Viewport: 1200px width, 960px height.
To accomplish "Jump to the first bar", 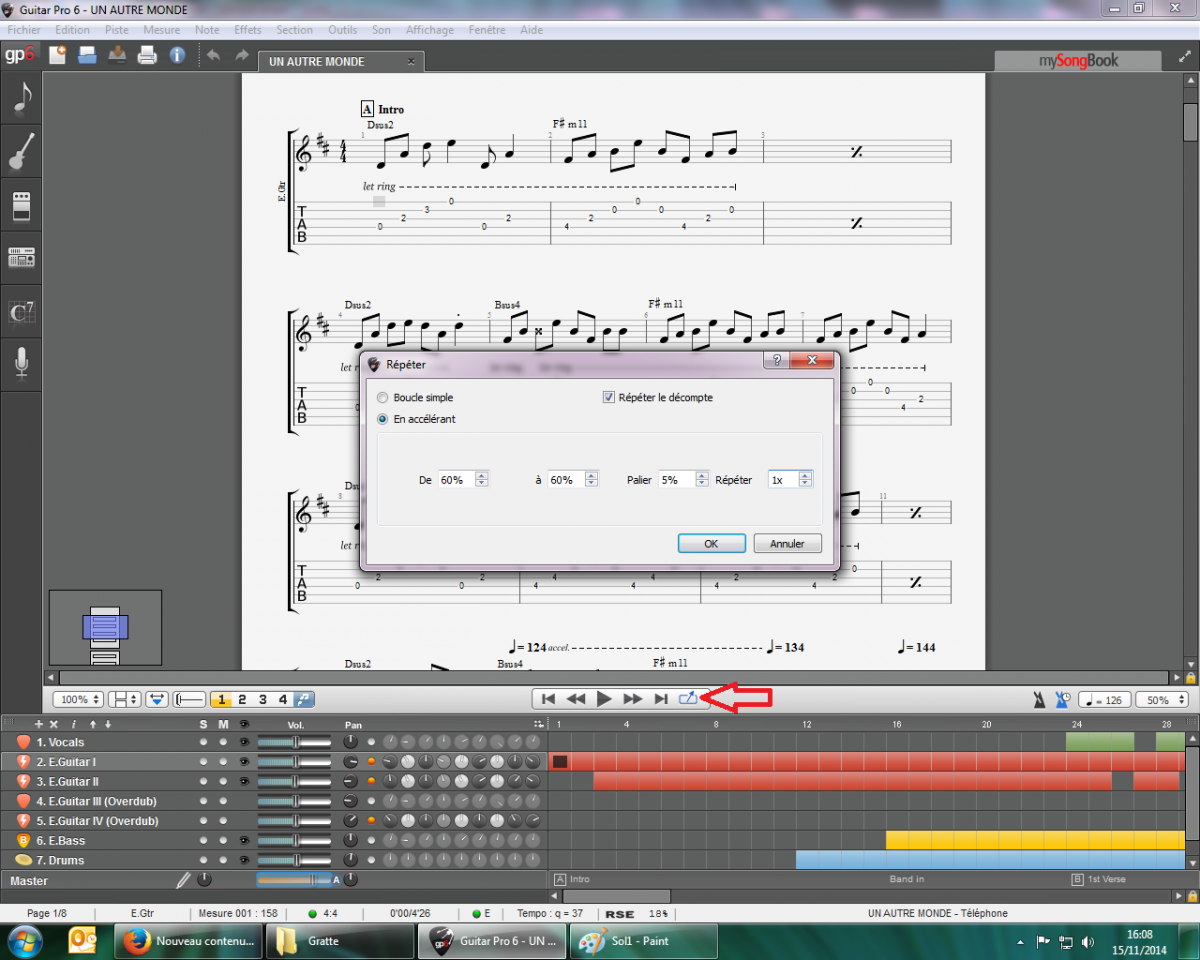I will [x=548, y=699].
